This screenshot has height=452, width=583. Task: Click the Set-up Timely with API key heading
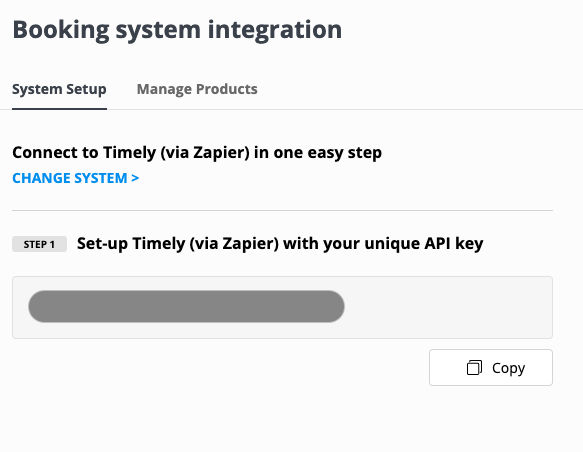tap(280, 244)
